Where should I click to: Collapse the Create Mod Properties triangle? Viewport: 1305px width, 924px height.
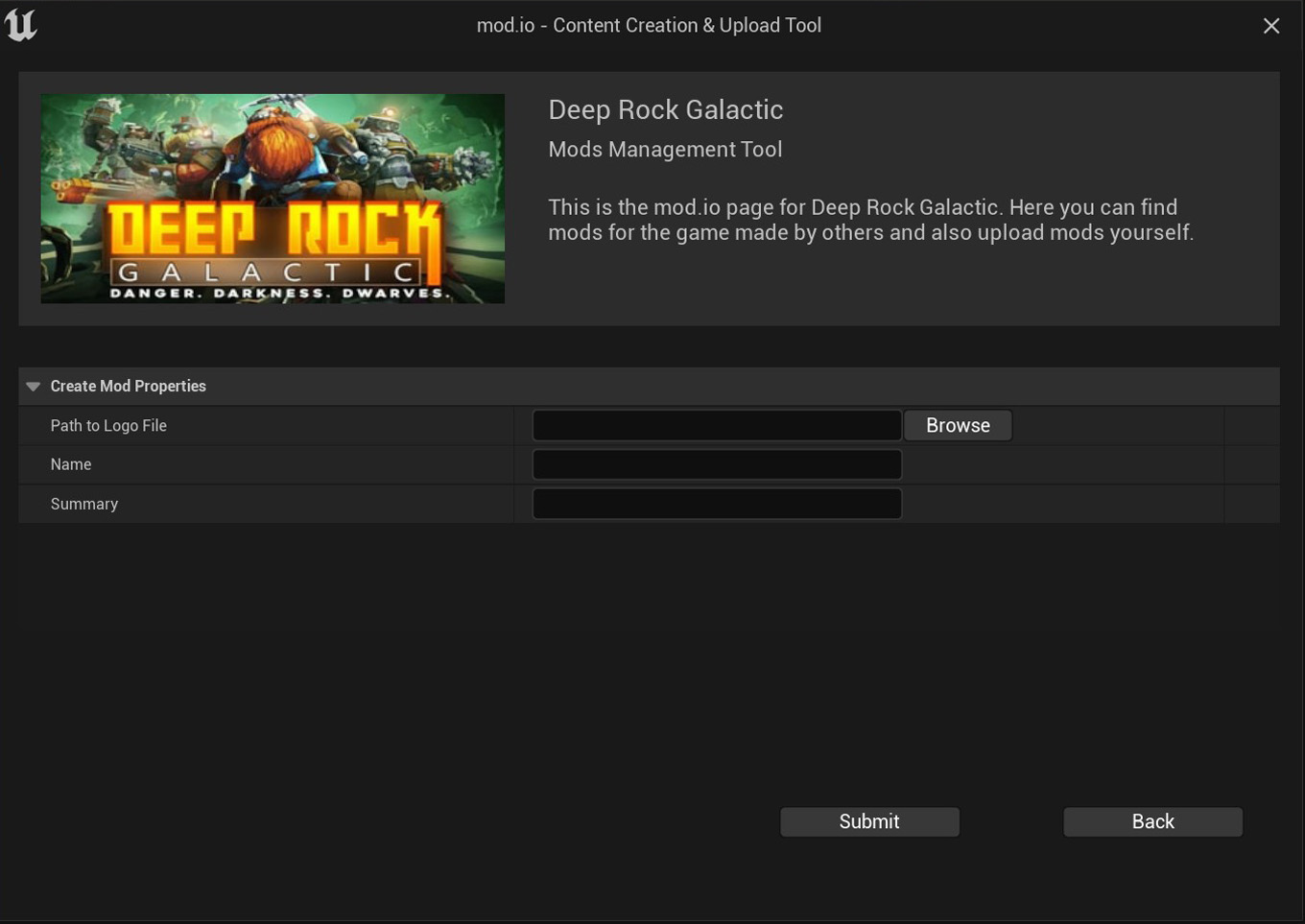[33, 387]
